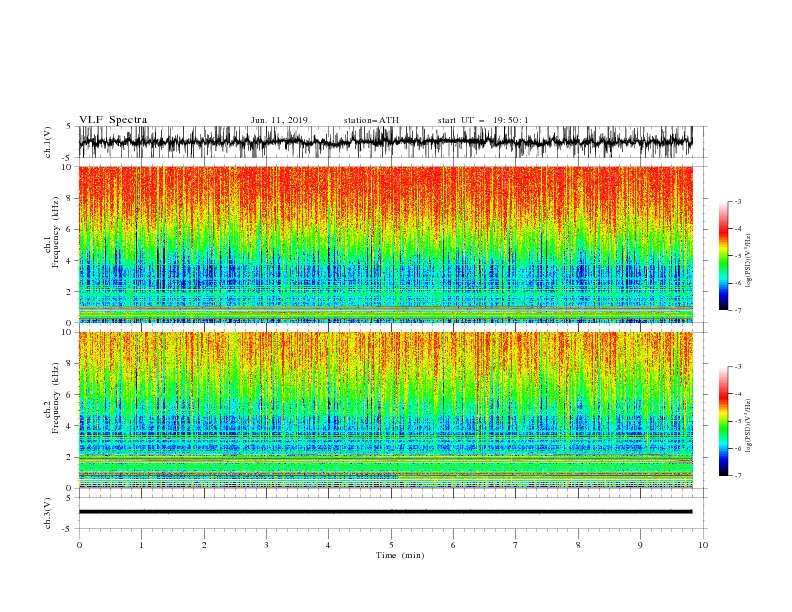Click time axis tick label '5'
Viewport: 792px width, 612px height.
[391, 545]
